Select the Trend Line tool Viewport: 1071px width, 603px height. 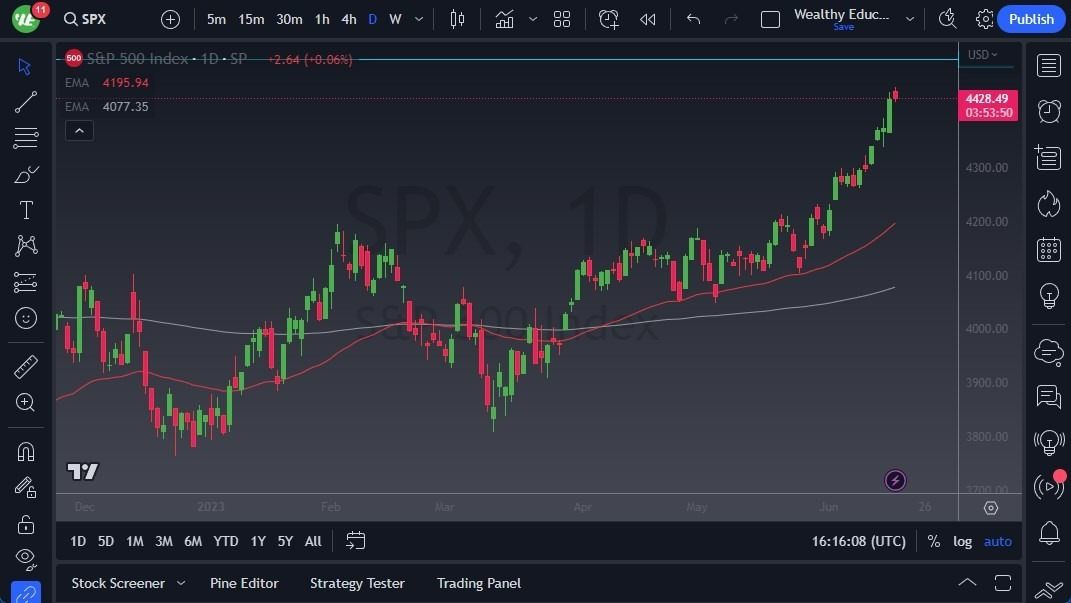[x=26, y=100]
